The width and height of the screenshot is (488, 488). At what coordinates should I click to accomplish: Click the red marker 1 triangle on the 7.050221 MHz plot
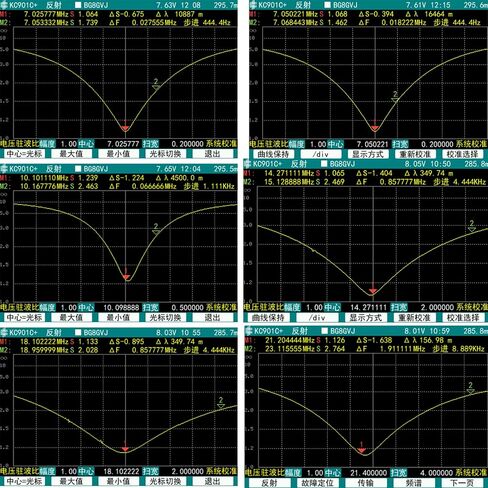375,129
